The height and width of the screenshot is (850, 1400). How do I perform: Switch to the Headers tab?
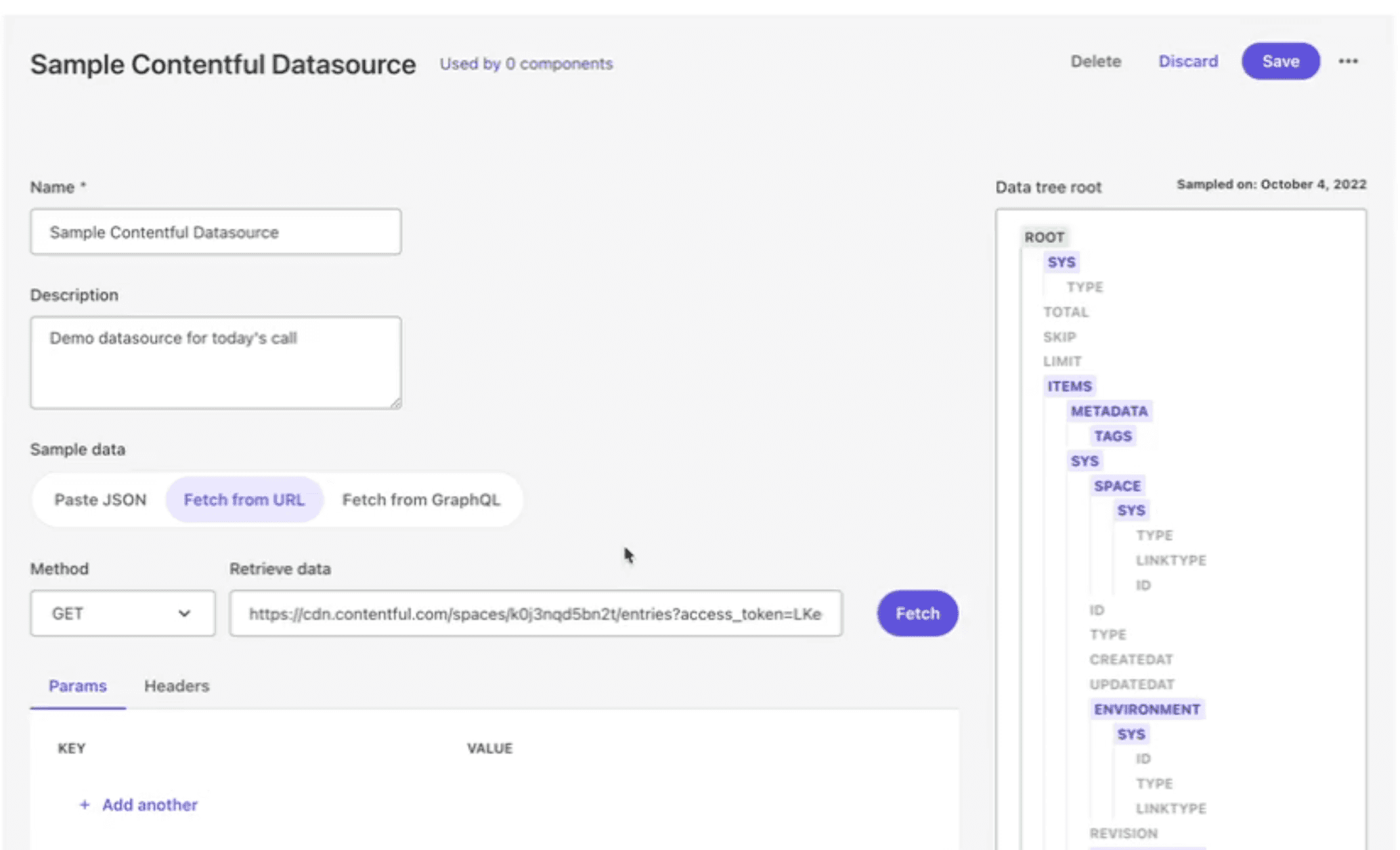coord(176,686)
